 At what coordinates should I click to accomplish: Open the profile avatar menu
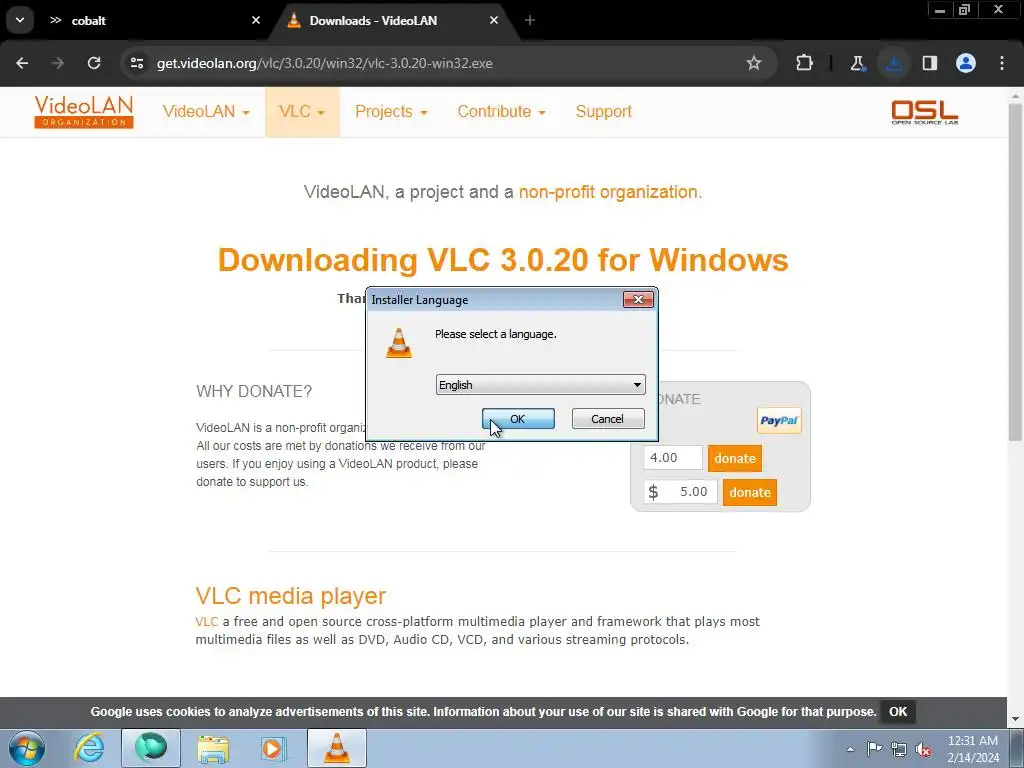pos(966,63)
